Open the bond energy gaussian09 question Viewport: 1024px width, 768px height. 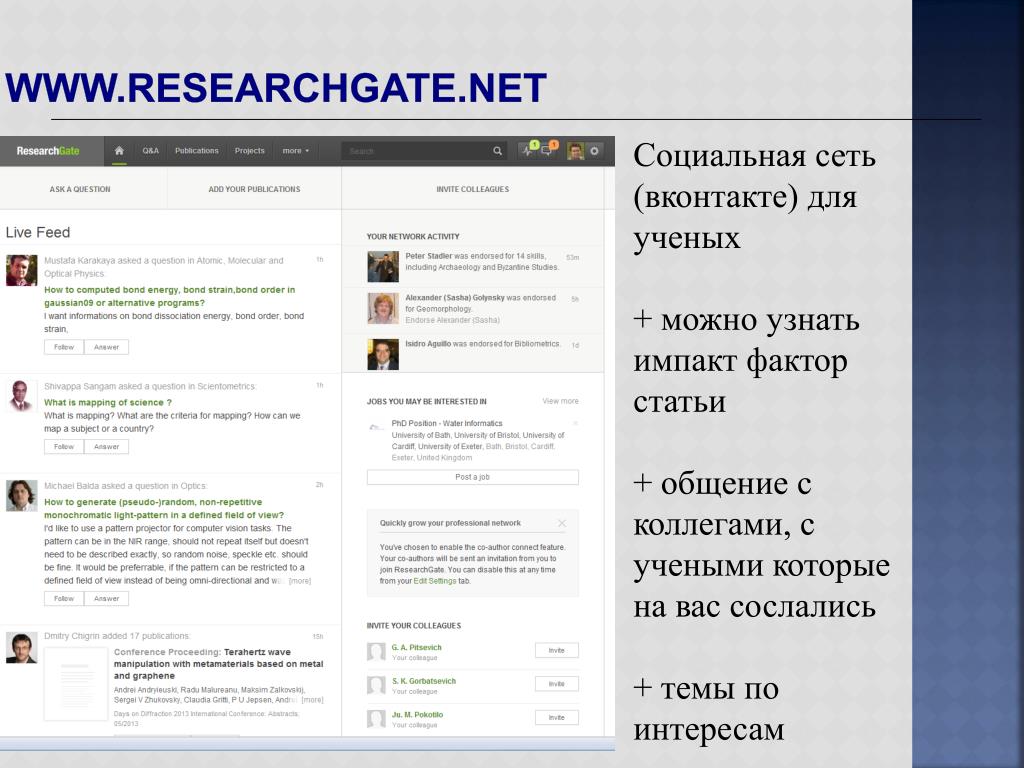tap(170, 296)
